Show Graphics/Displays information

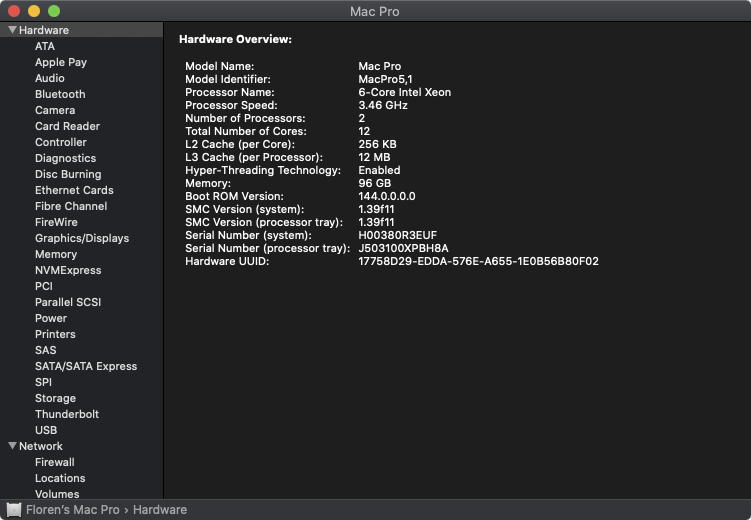click(82, 238)
